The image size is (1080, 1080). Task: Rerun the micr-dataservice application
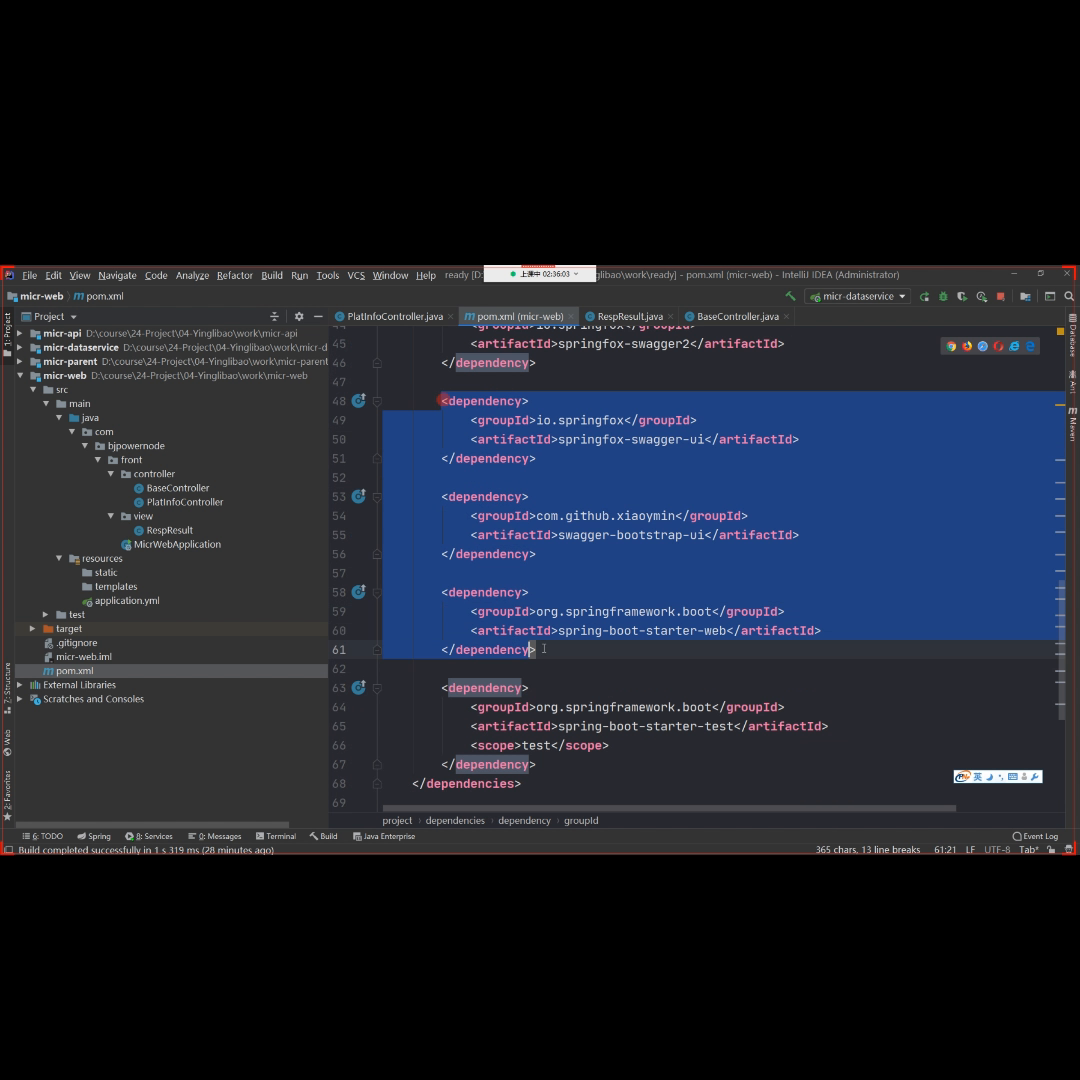pos(924,297)
